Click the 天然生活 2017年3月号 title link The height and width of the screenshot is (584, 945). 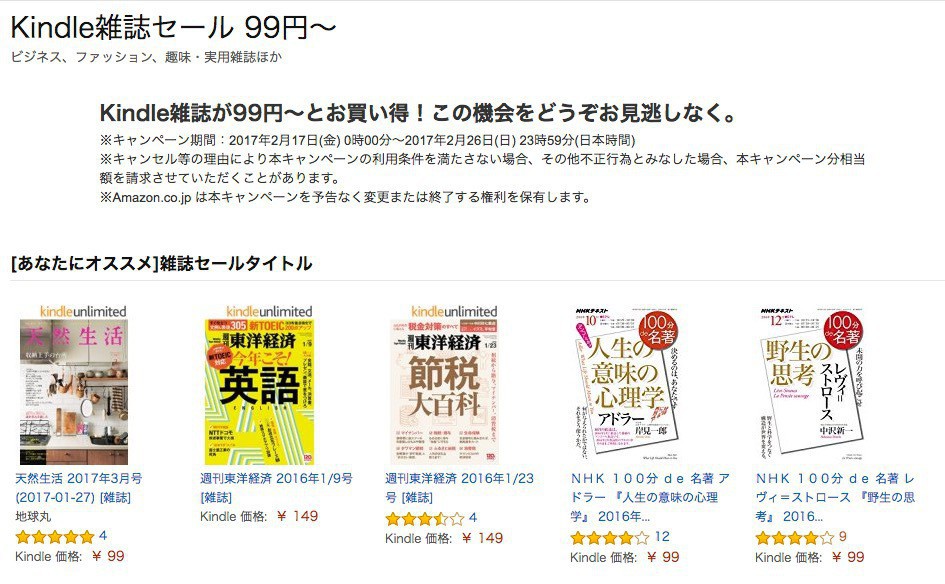coord(79,488)
